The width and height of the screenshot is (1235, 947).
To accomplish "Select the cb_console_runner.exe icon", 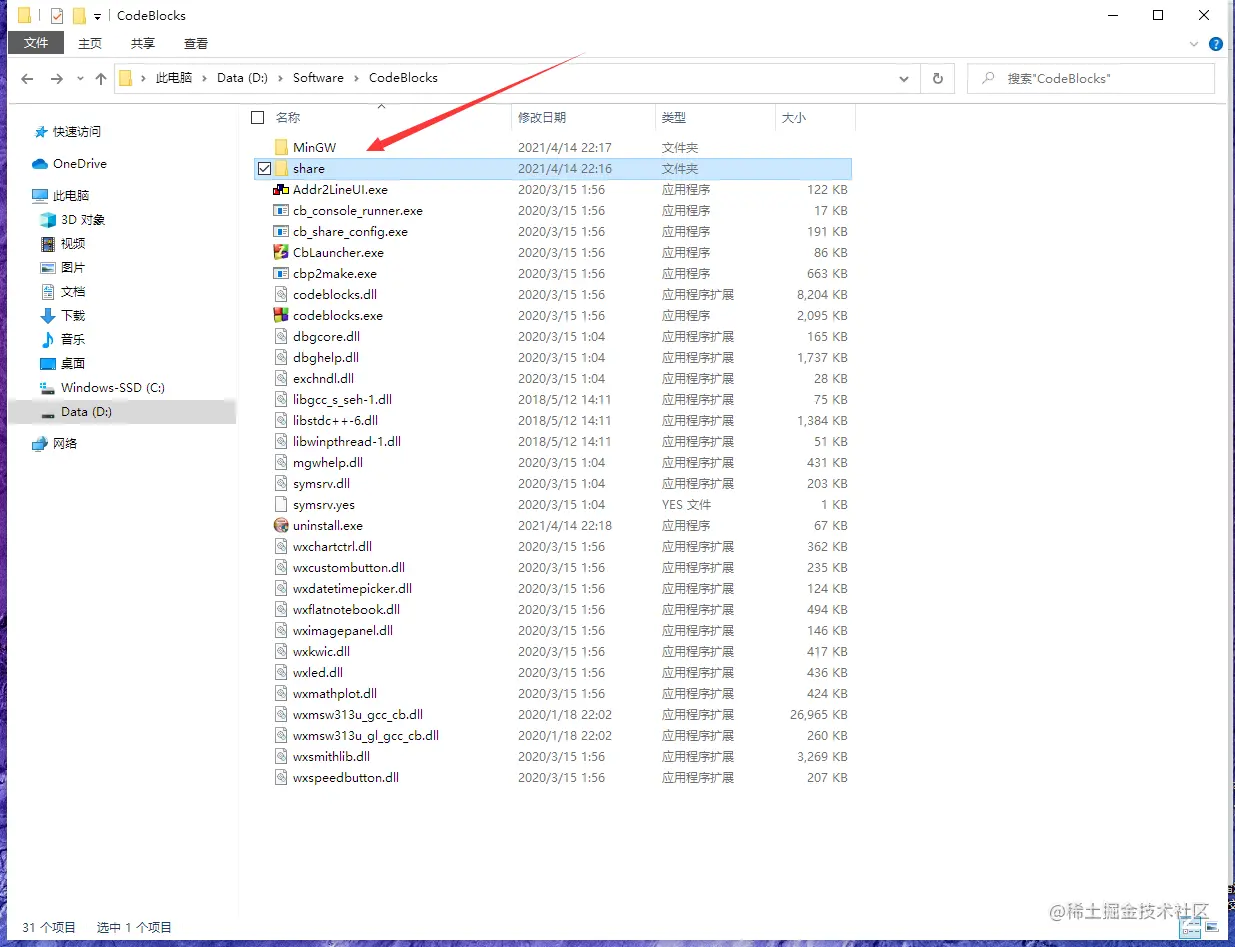I will coord(281,210).
